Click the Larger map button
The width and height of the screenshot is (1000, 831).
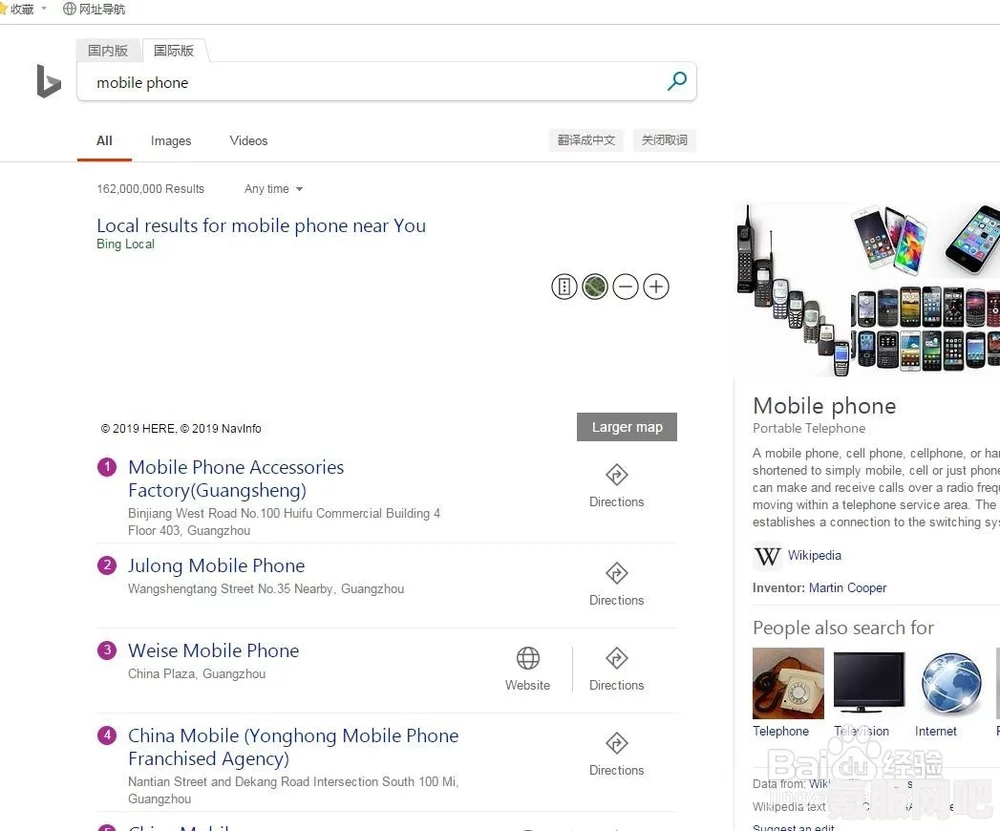[627, 427]
